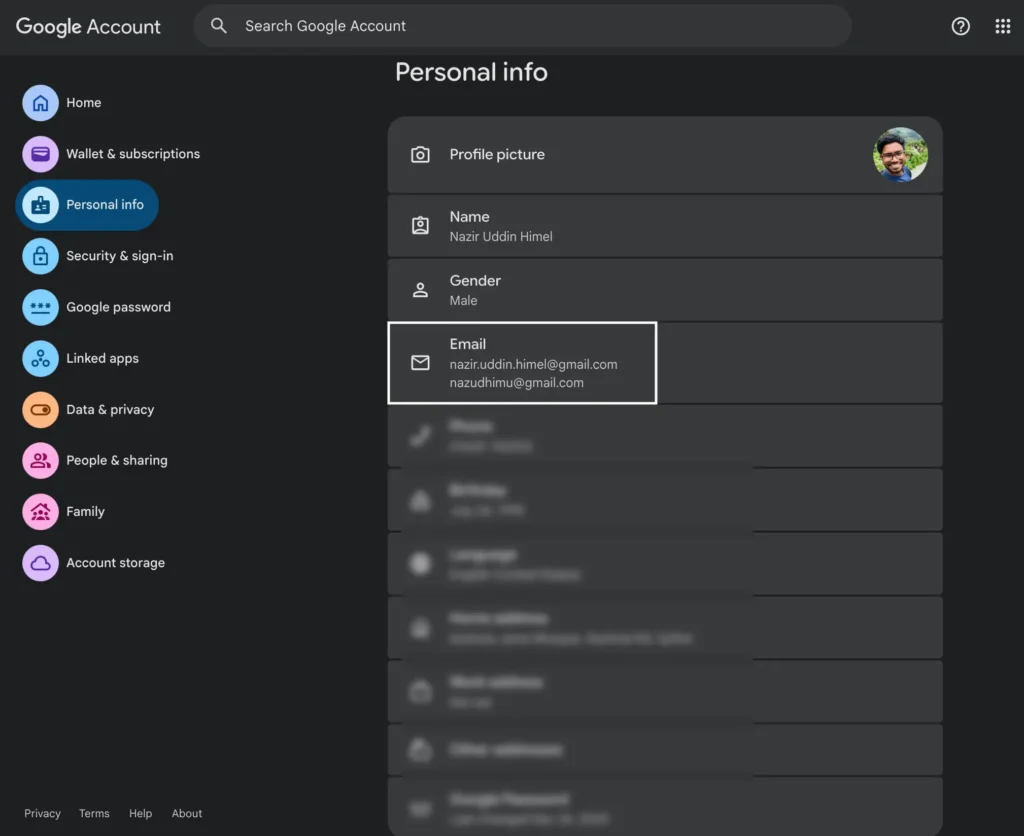
Task: Click the contact badge icon beside Name
Action: pyautogui.click(x=420, y=225)
